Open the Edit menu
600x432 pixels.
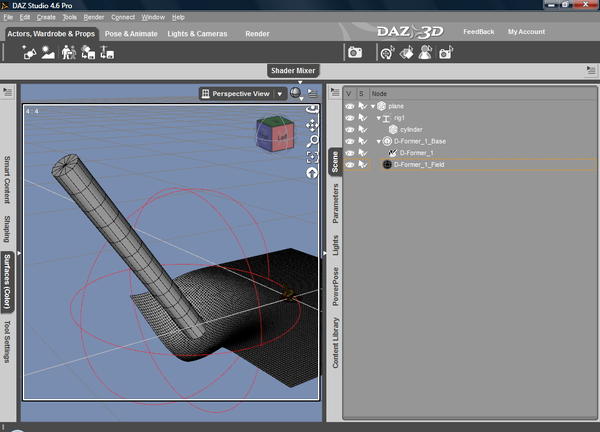tap(24, 17)
